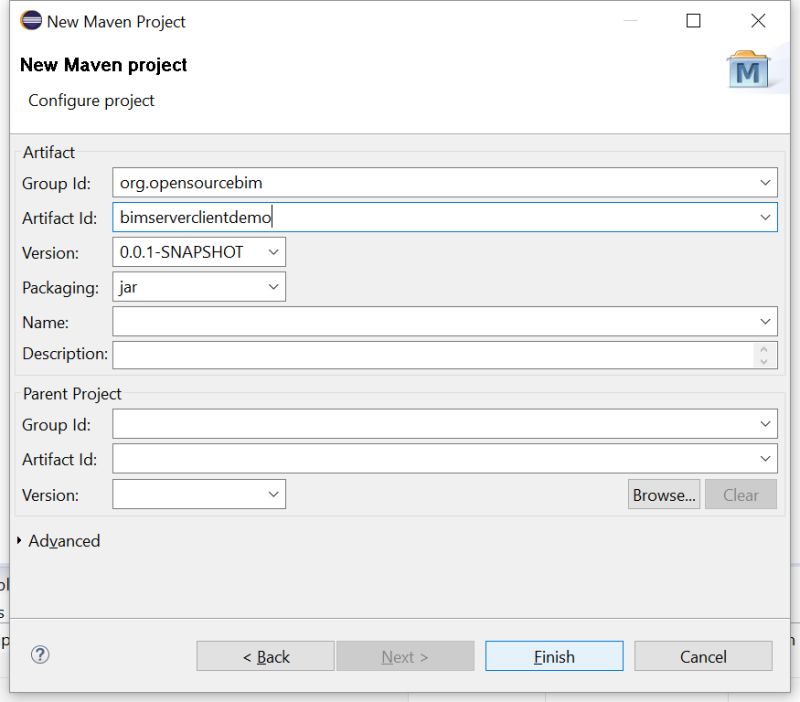
Task: Open the Group Id history dropdown in Artifact section
Action: coord(766,182)
